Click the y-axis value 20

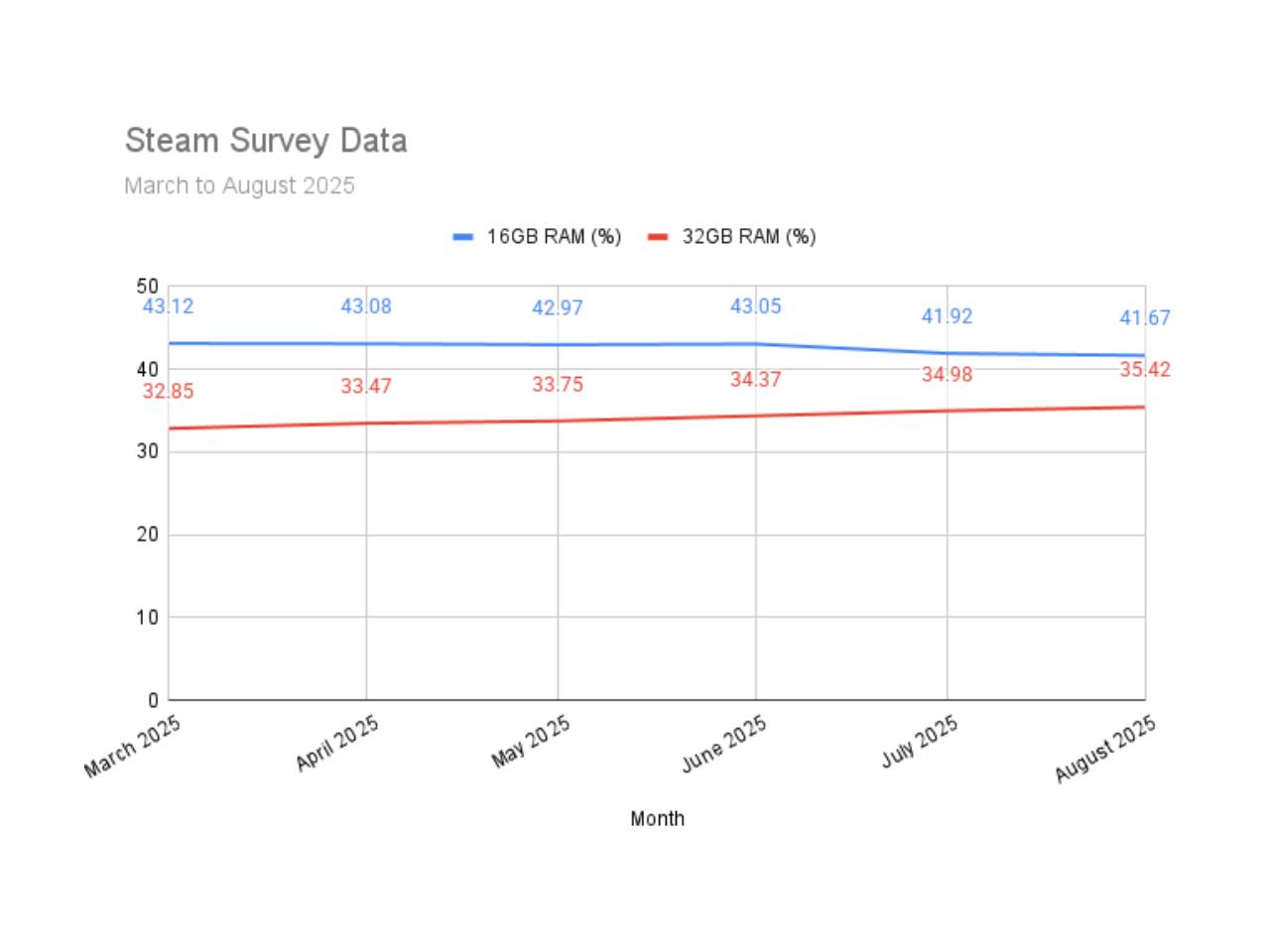pos(147,535)
